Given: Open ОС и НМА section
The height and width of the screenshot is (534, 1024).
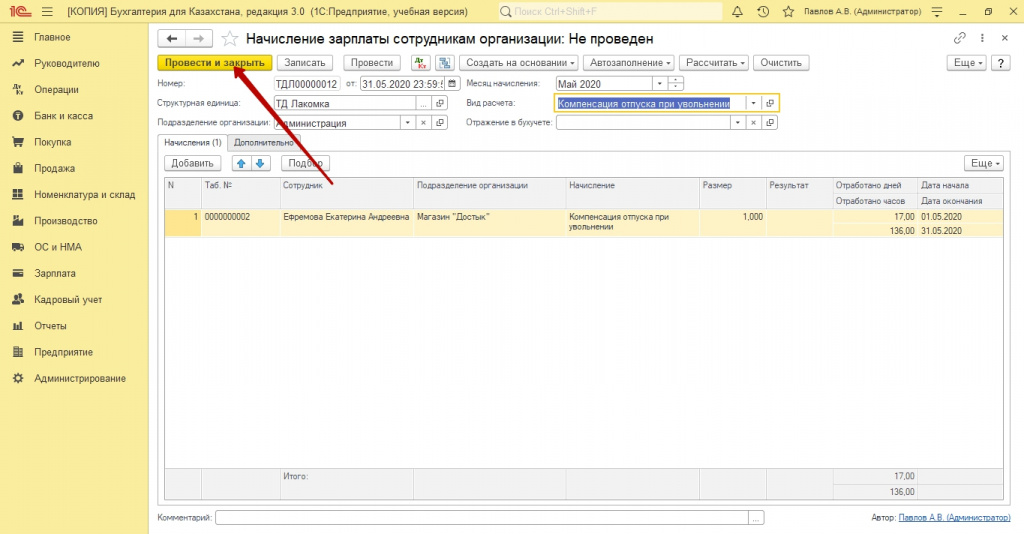Looking at the screenshot, I should point(58,247).
